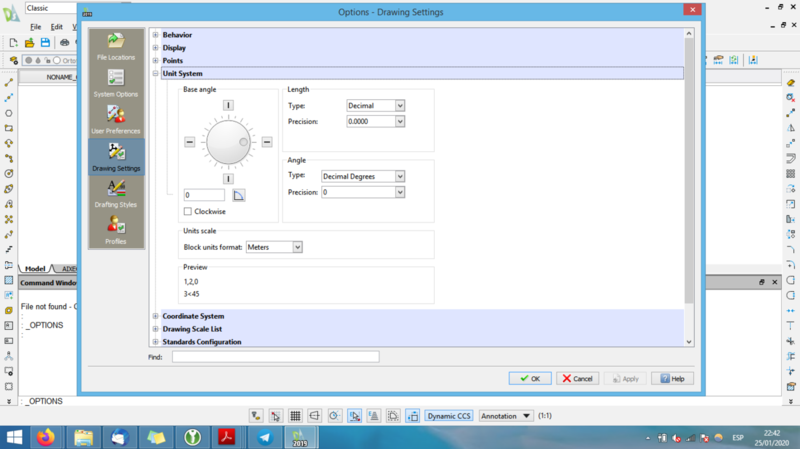
Task: Select User Preferences in sidebar
Action: click(116, 119)
